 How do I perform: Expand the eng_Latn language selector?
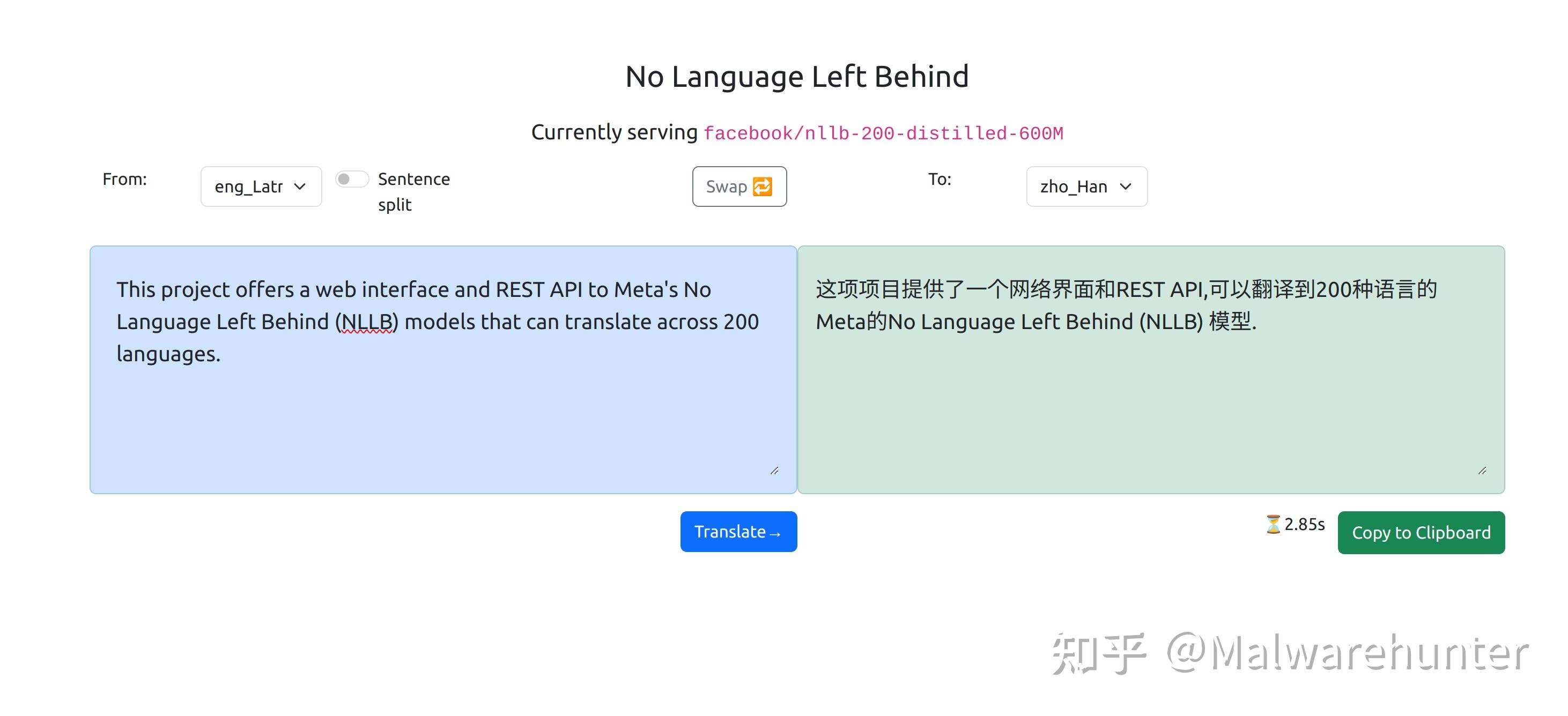[261, 186]
